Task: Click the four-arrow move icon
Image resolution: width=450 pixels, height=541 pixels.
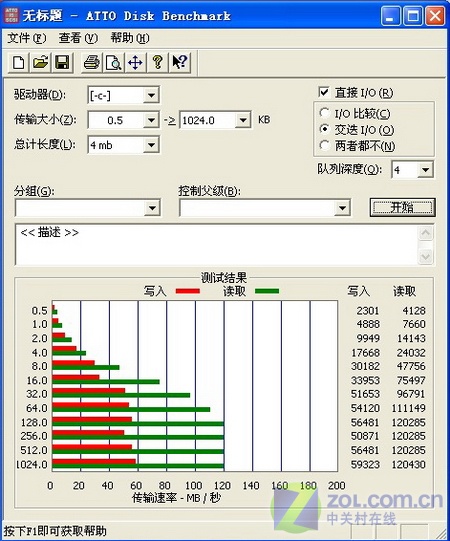Action: click(135, 62)
